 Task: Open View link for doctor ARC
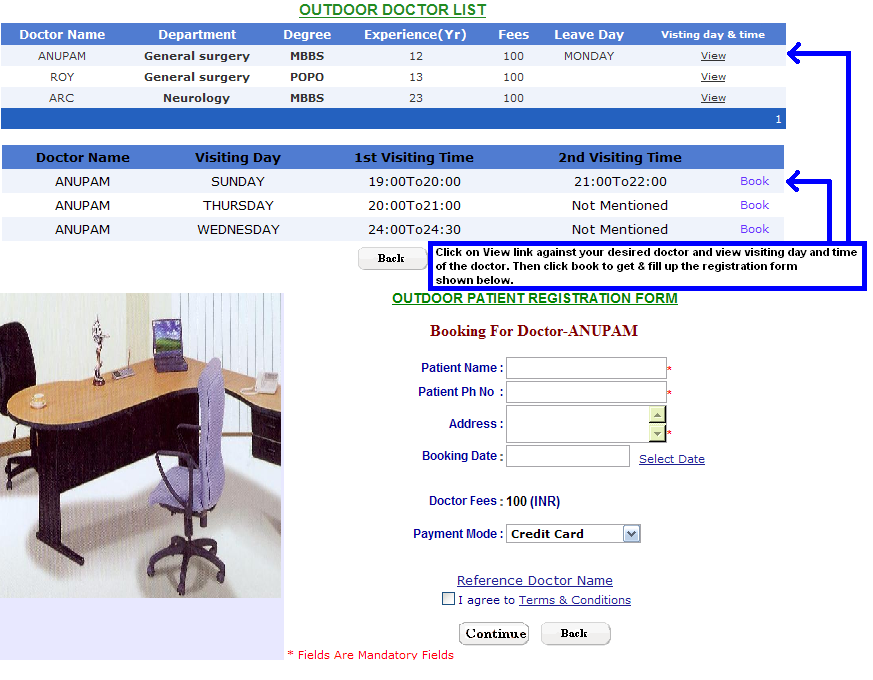click(713, 98)
